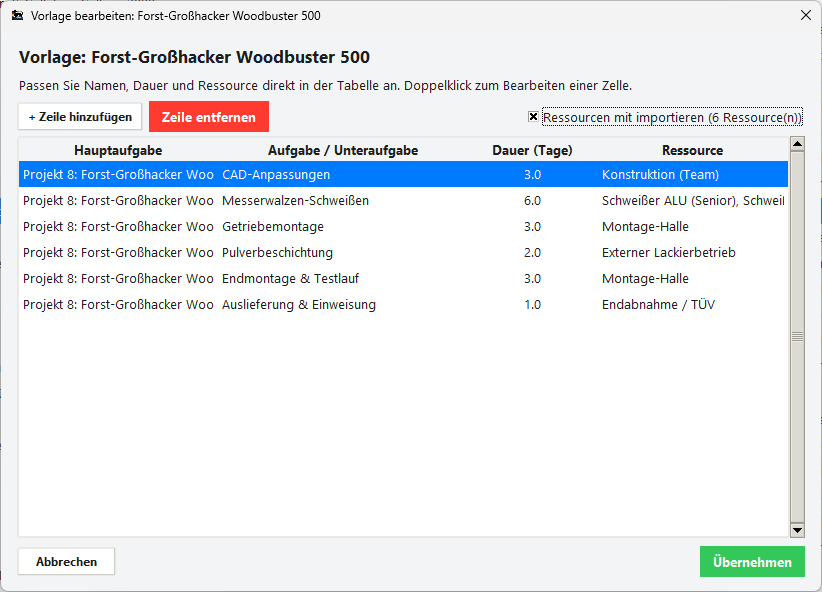This screenshot has height=592, width=822.
Task: Click the scrollbar down arrow
Action: [797, 530]
